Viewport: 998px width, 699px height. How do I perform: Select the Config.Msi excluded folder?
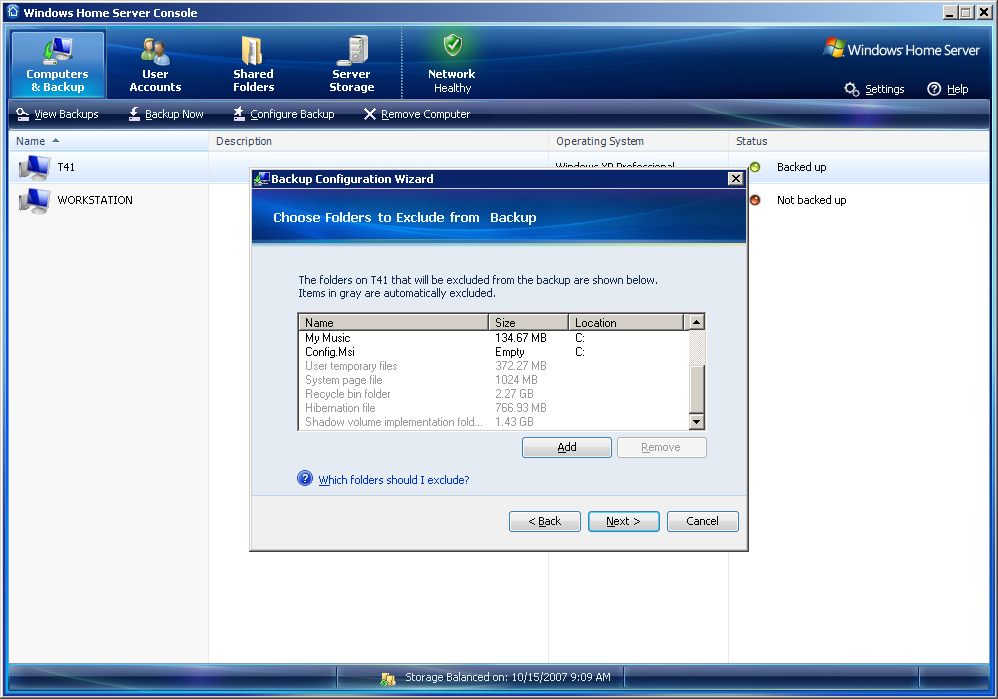pos(494,352)
